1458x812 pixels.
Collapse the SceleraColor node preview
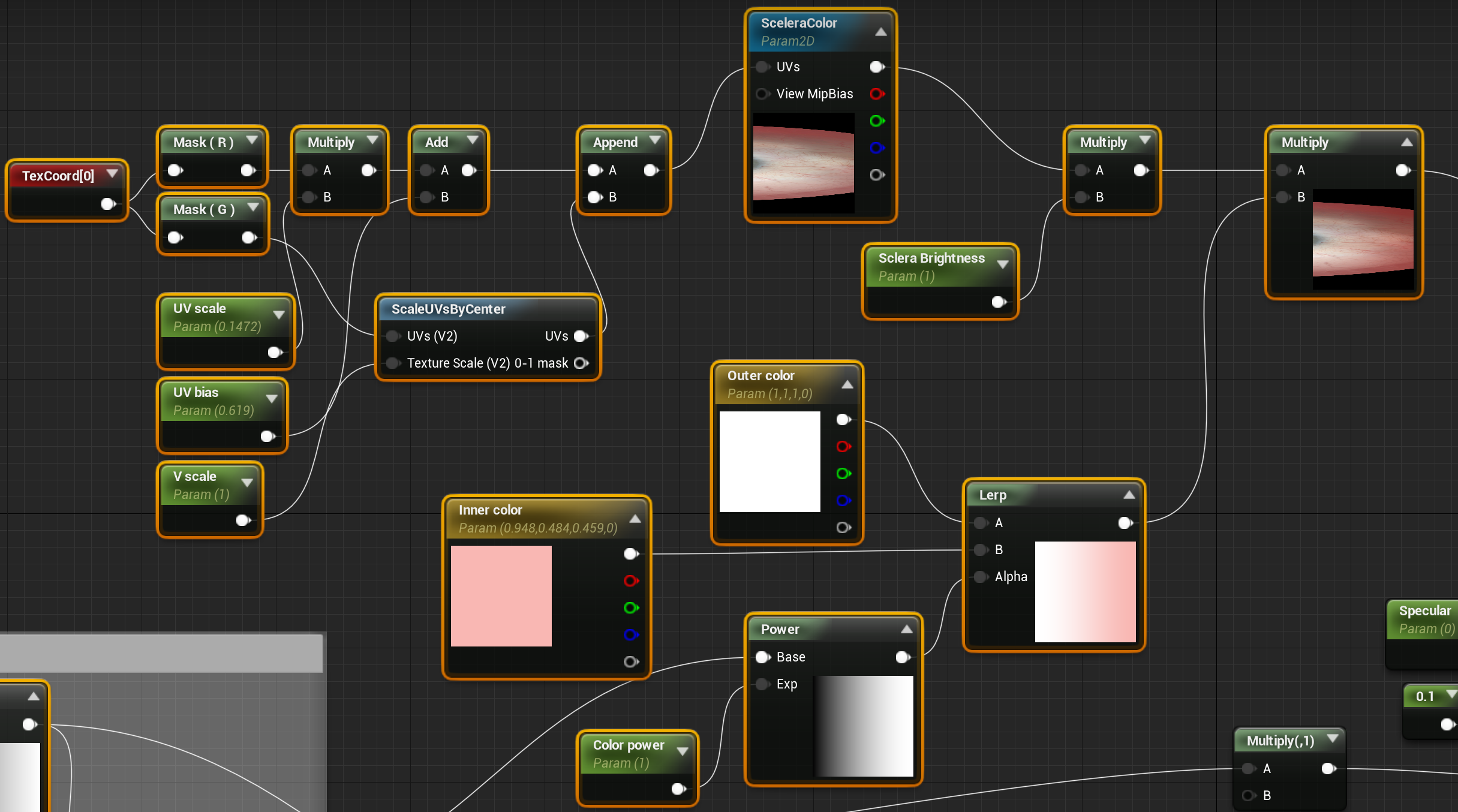(880, 32)
